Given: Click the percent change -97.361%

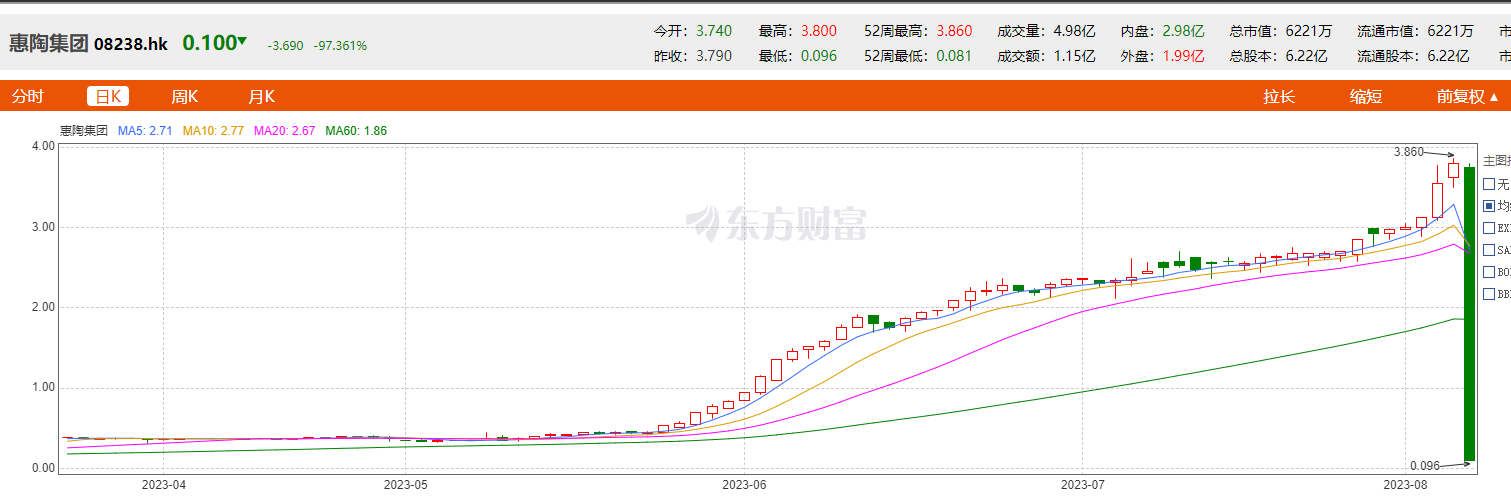Looking at the screenshot, I should pyautogui.click(x=340, y=46).
